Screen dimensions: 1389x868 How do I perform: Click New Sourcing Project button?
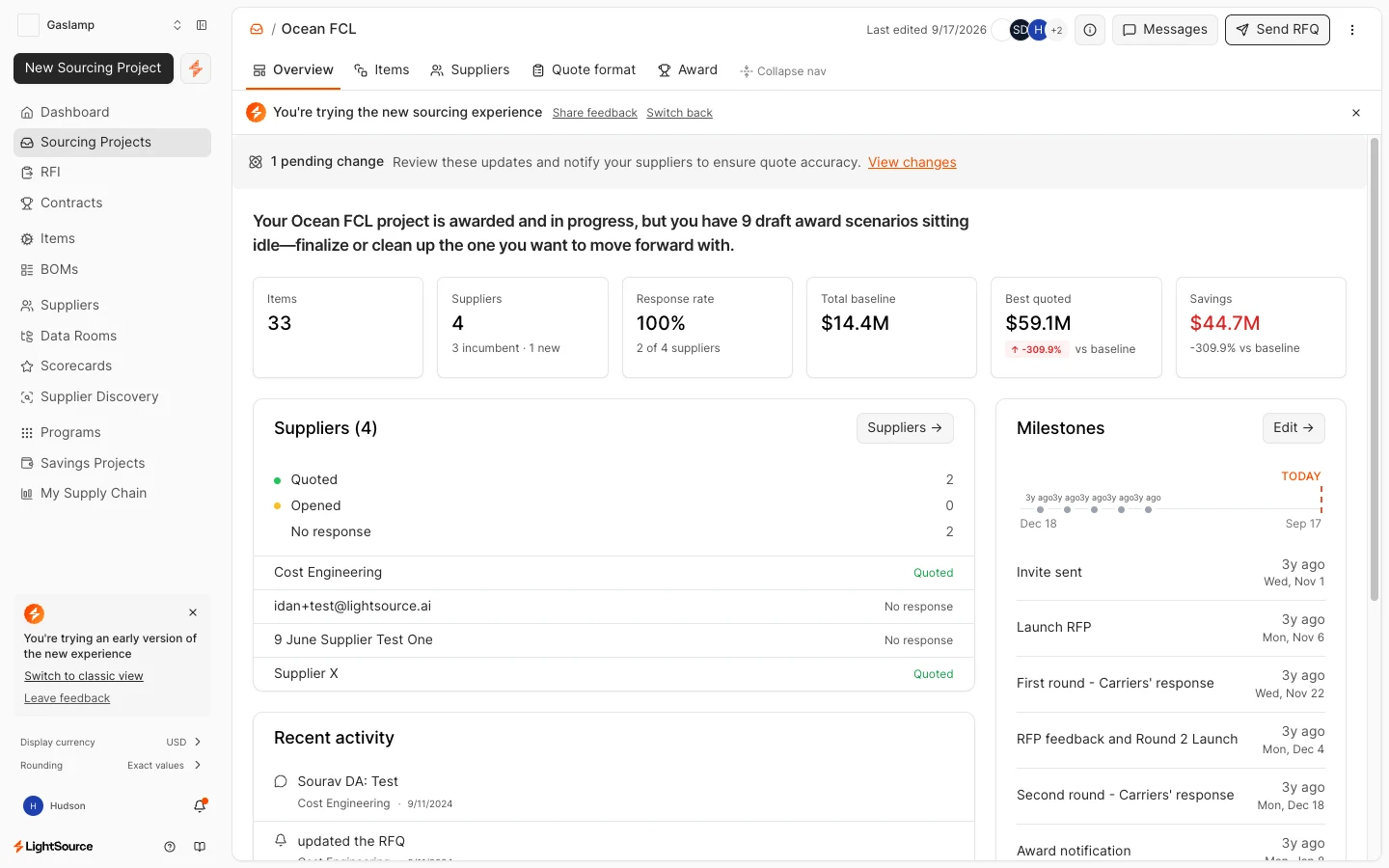tap(94, 68)
